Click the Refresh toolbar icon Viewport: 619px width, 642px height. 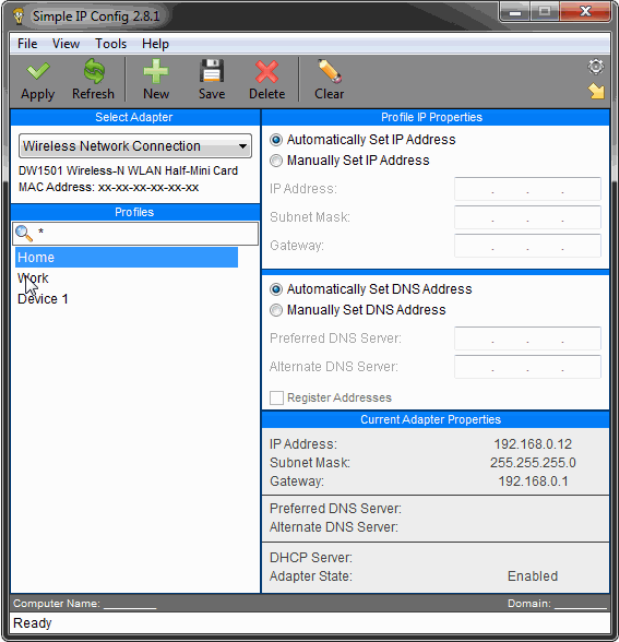(94, 71)
